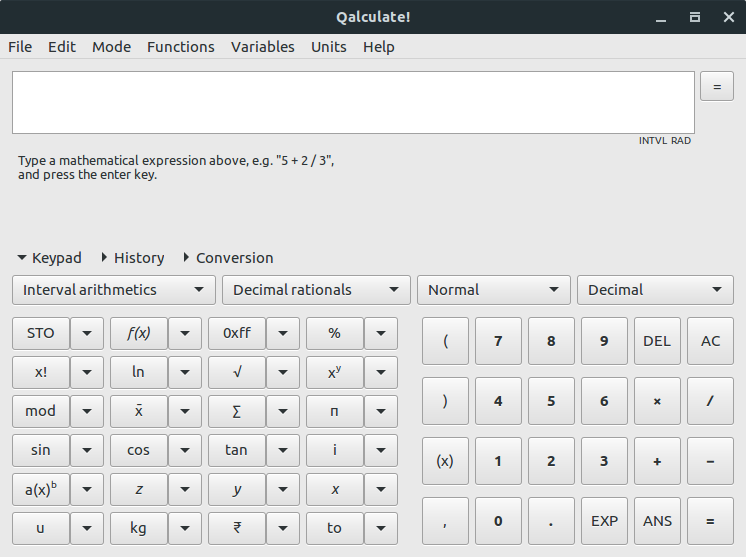This screenshot has width=746, height=557.
Task: Open the Mode menu
Action: pos(111,47)
